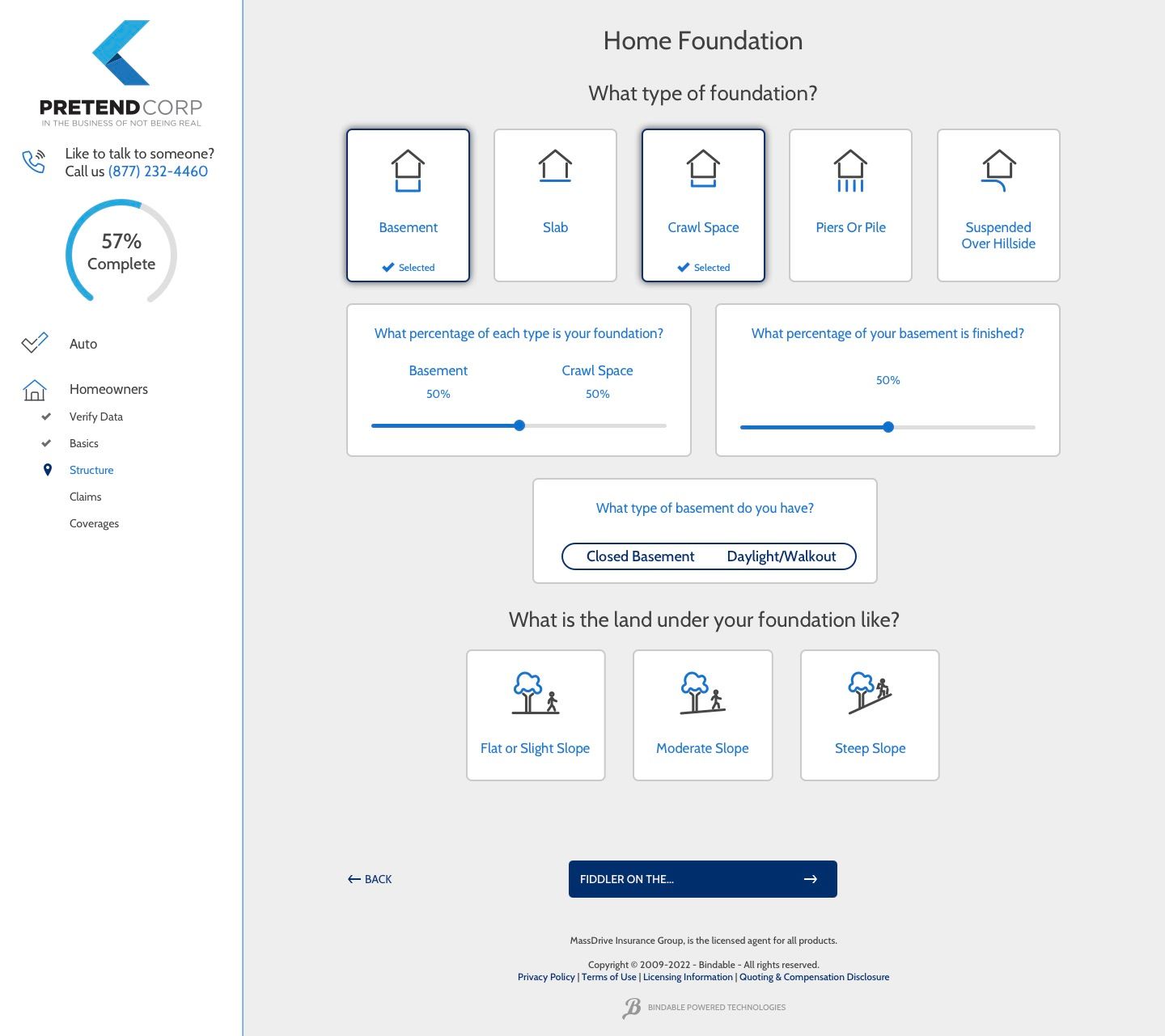Click the Home Foundation heading

coord(703,40)
